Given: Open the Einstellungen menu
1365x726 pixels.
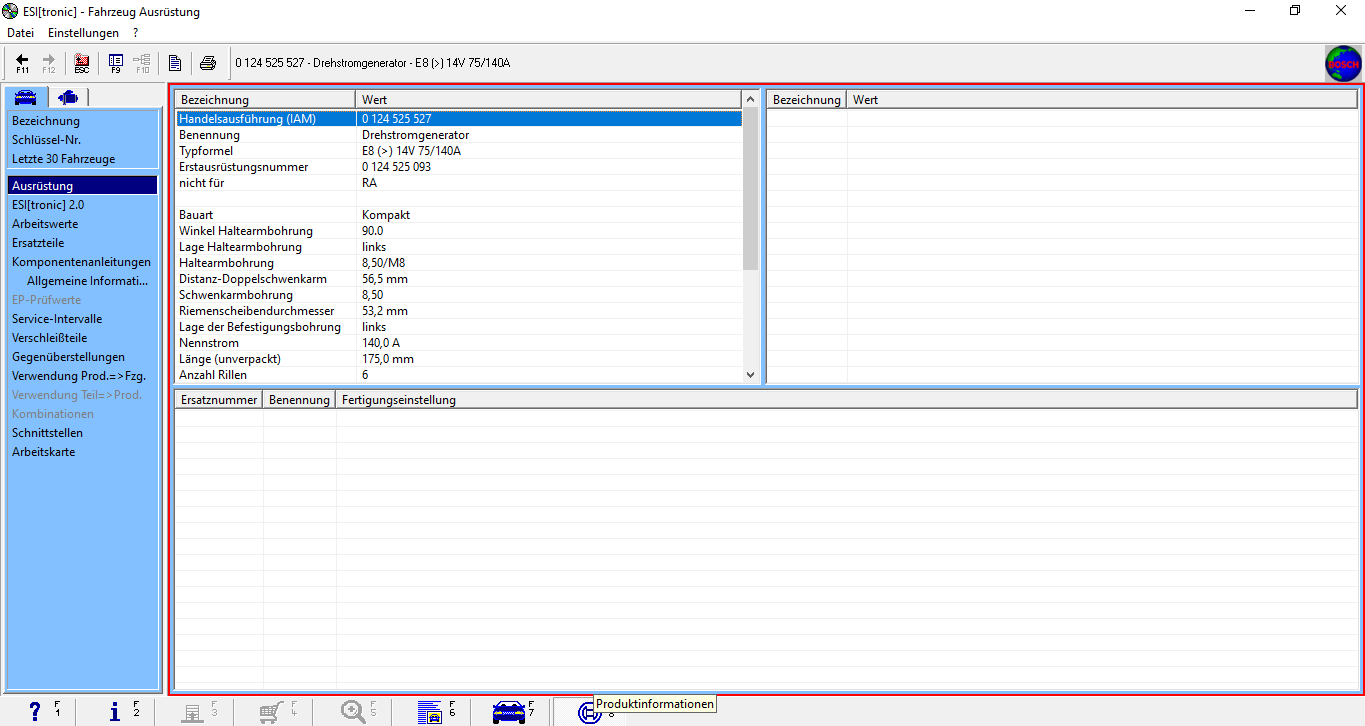Looking at the screenshot, I should pos(83,33).
